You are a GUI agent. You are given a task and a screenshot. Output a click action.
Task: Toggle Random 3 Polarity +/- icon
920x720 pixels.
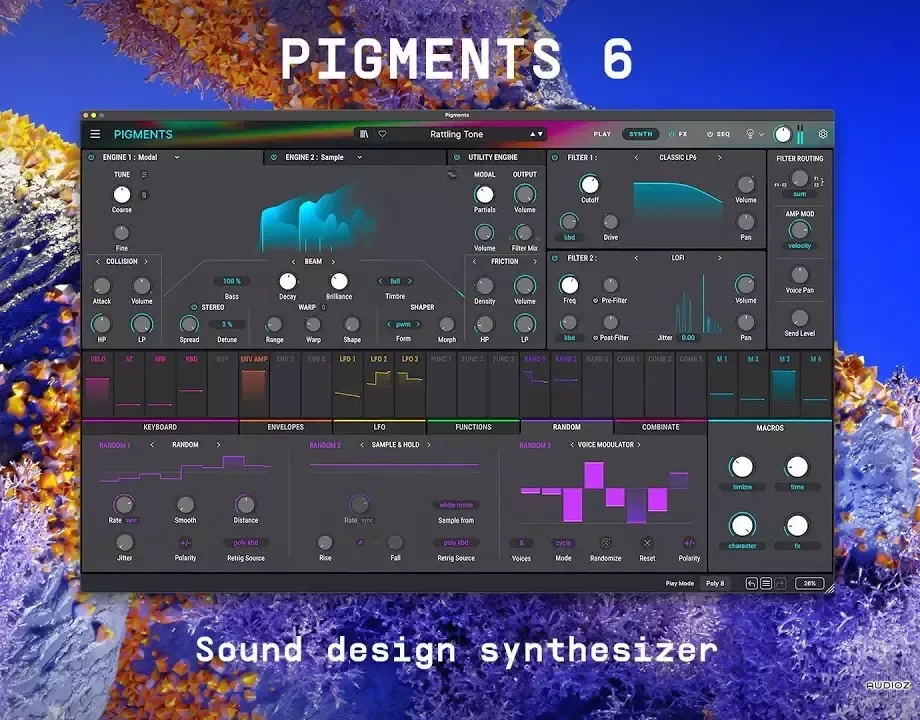click(689, 543)
